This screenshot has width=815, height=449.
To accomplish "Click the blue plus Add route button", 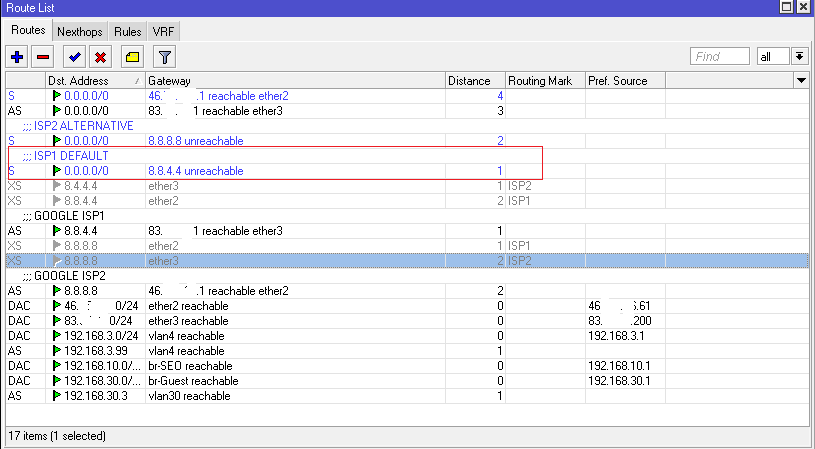I will 17,57.
